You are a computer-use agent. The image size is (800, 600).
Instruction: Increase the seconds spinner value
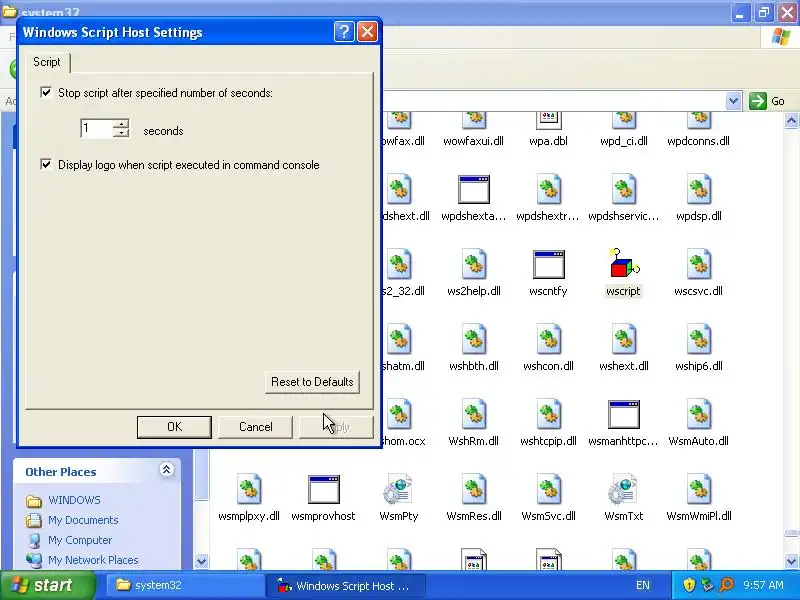tap(121, 123)
